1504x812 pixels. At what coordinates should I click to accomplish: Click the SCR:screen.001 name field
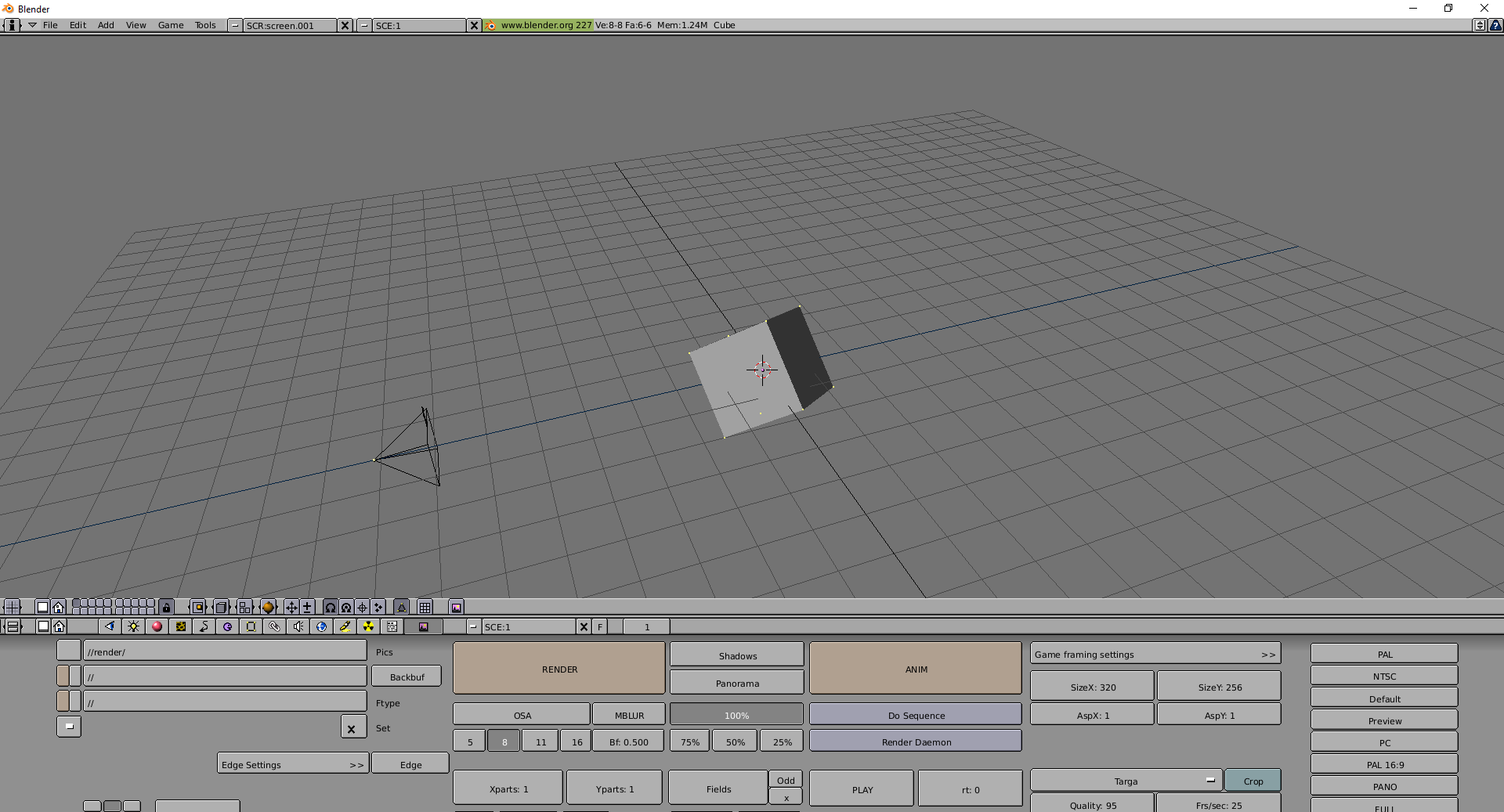[x=290, y=25]
